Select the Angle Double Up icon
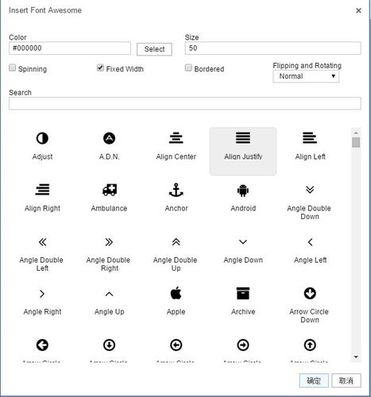371x397 pixels. pyautogui.click(x=176, y=242)
